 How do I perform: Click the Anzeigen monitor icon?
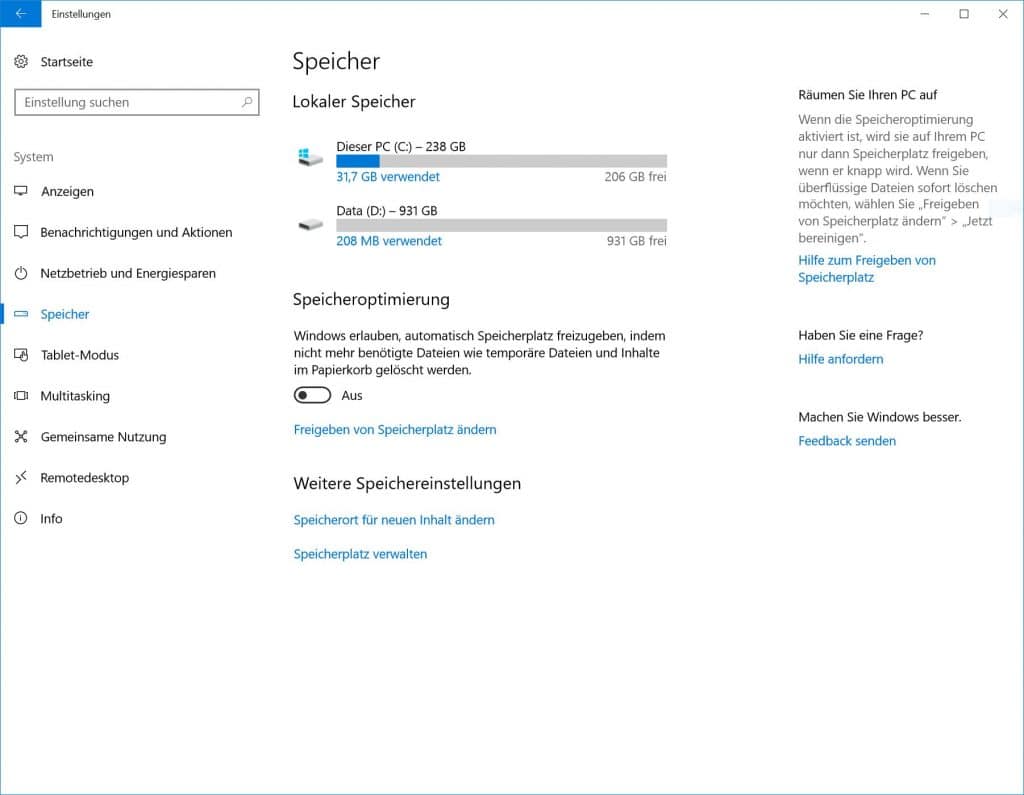(x=21, y=191)
